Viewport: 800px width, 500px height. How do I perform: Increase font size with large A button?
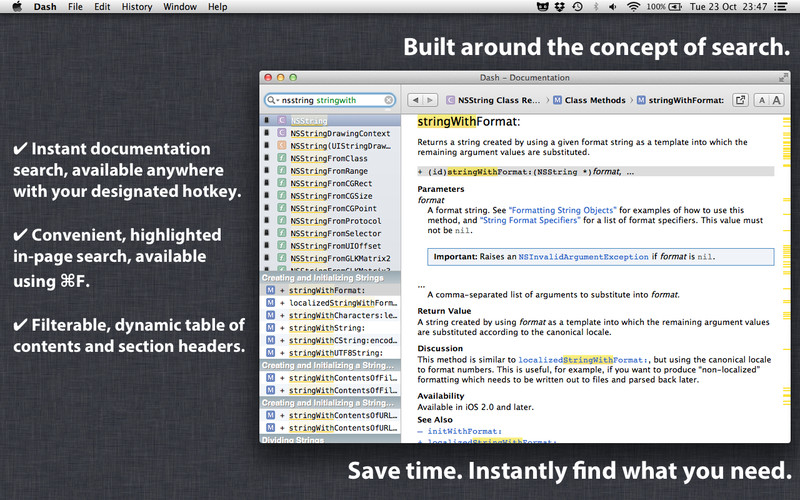coord(777,100)
